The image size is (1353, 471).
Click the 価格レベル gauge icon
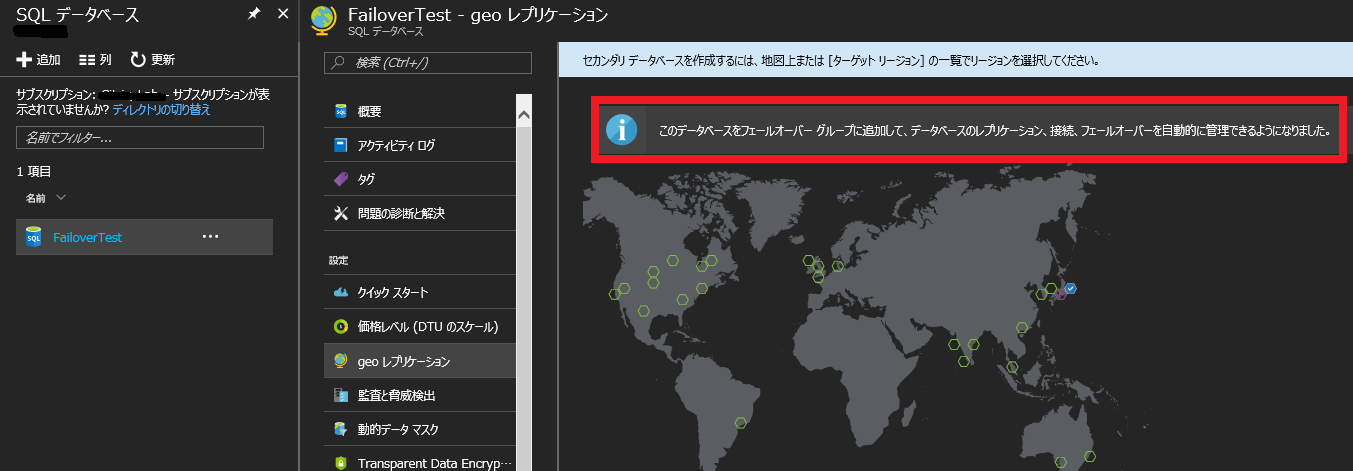click(340, 326)
